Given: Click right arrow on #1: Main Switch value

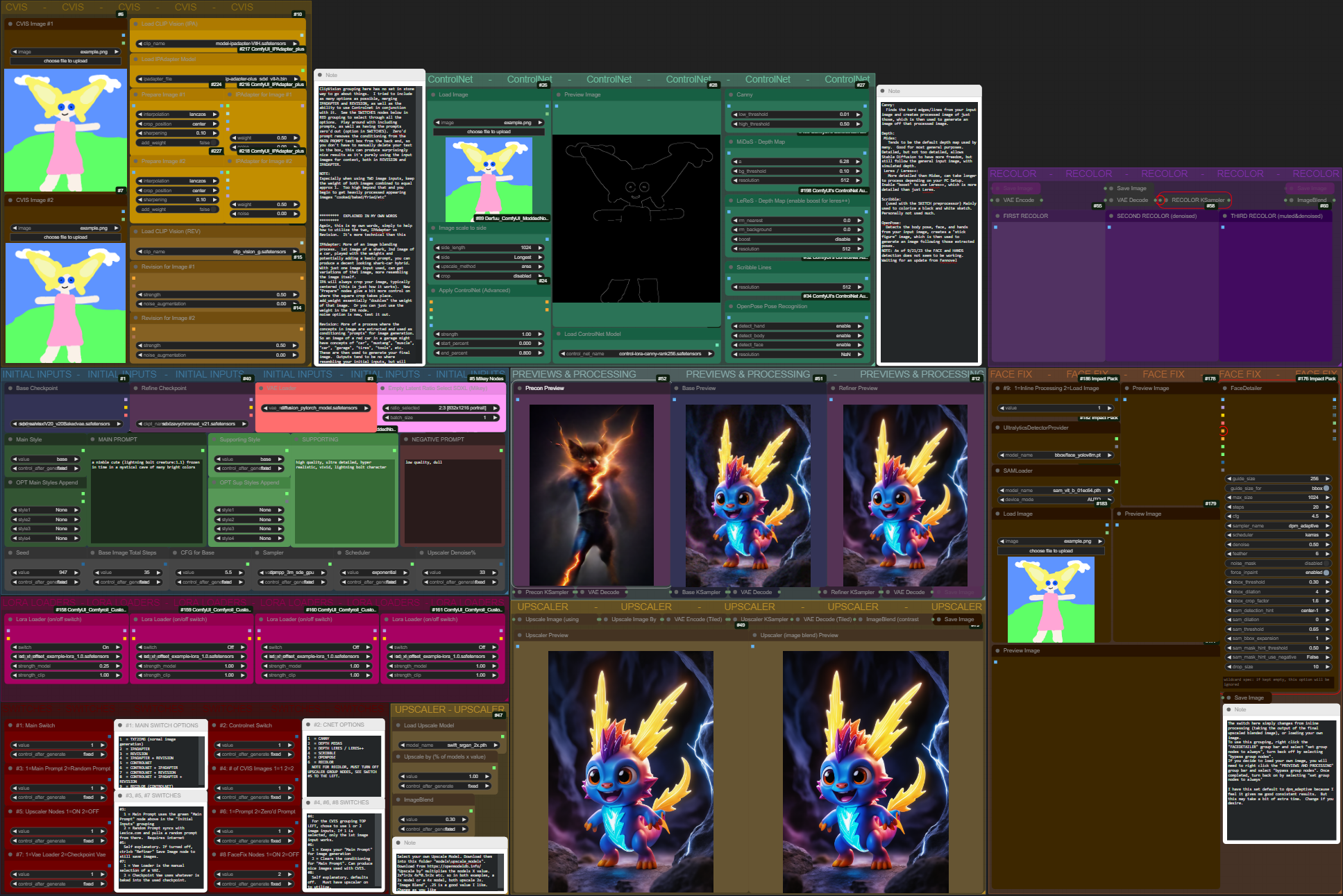Looking at the screenshot, I should click(x=103, y=745).
